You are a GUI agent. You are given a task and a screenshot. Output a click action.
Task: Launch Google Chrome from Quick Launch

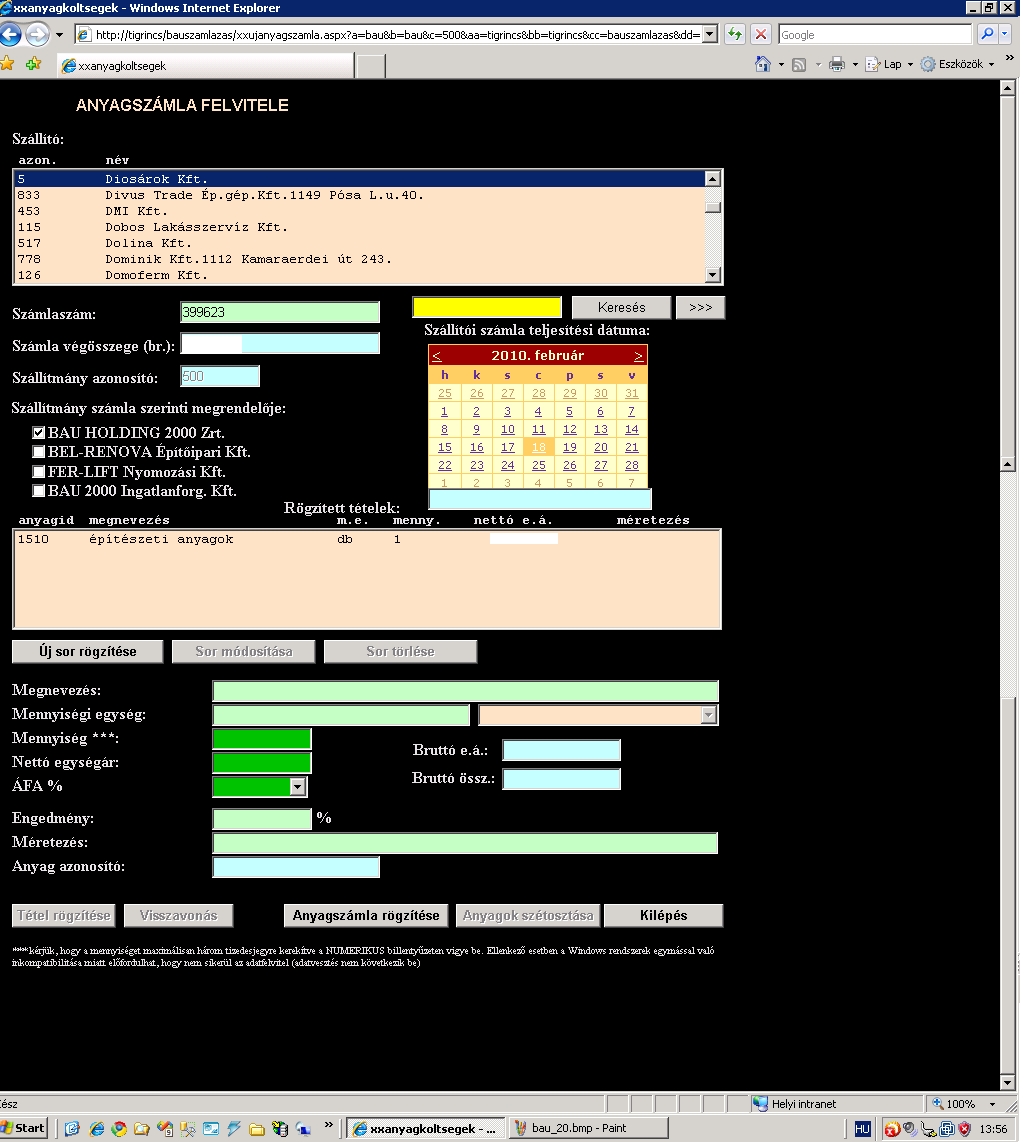[x=119, y=1129]
